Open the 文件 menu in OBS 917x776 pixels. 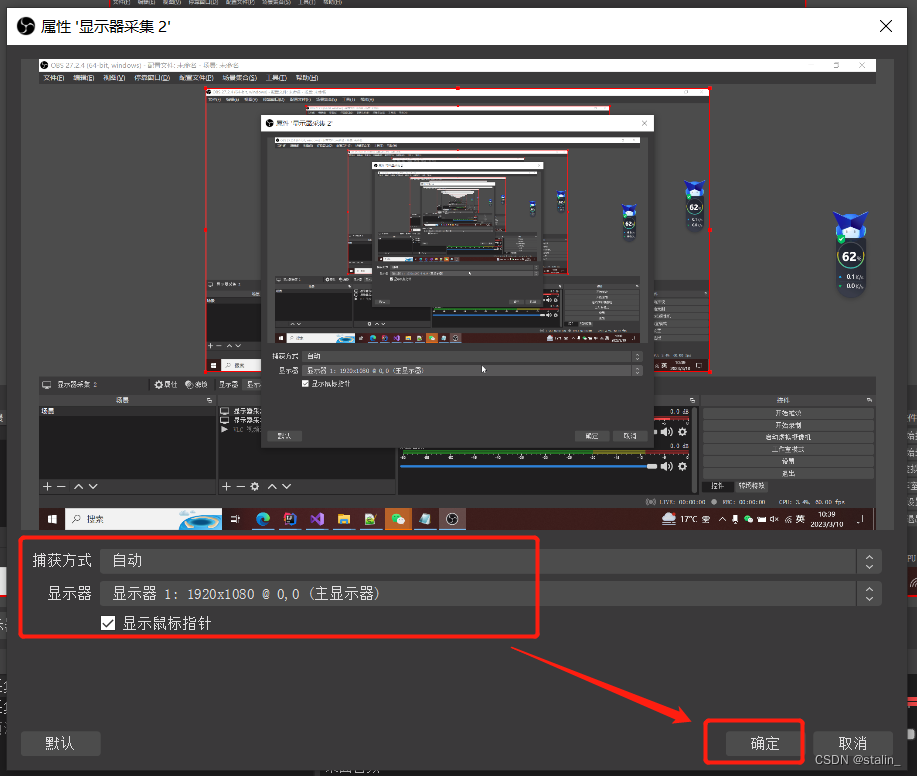click(x=53, y=77)
